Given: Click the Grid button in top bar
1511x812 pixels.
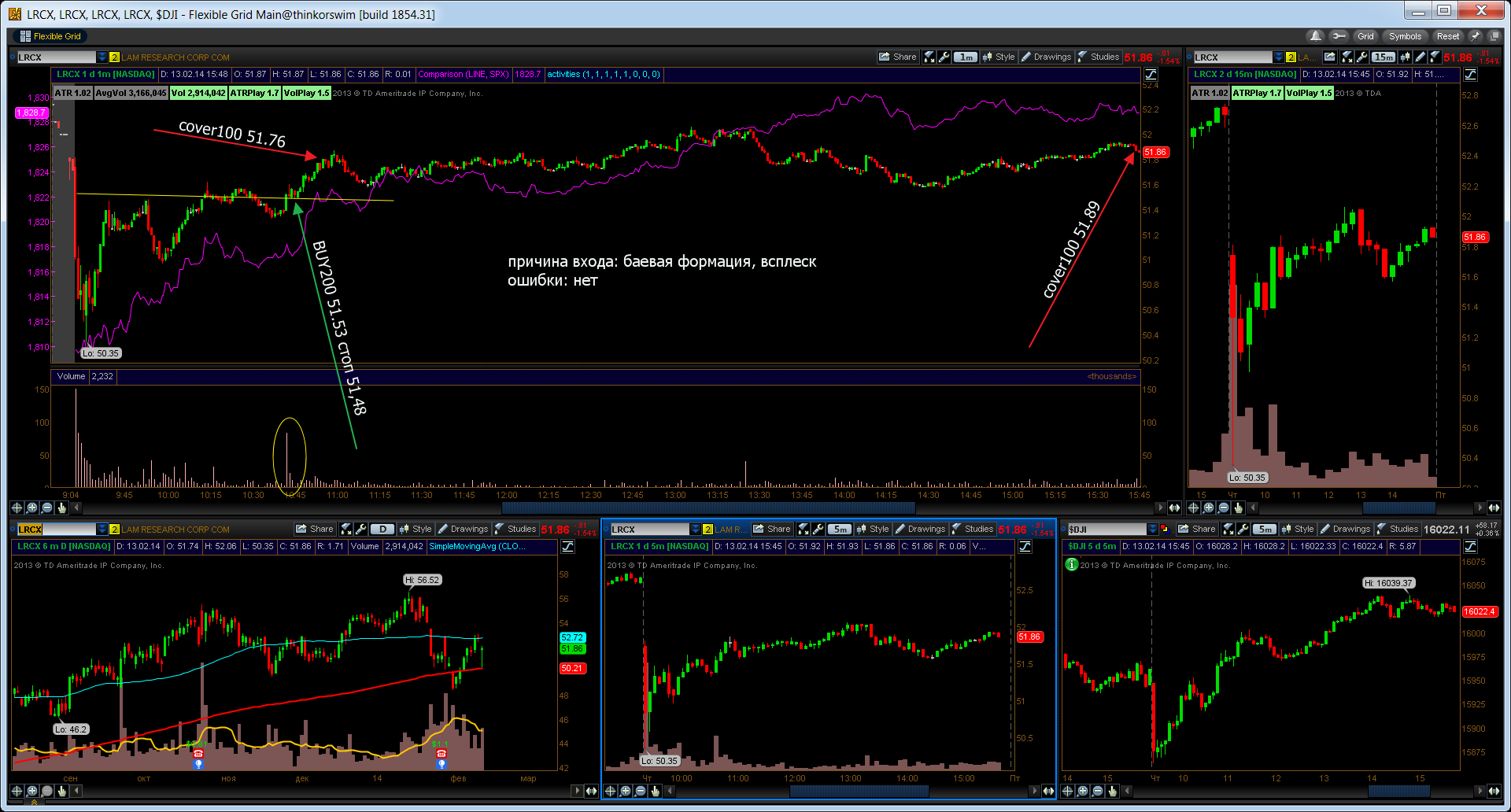Looking at the screenshot, I should coord(1365,36).
